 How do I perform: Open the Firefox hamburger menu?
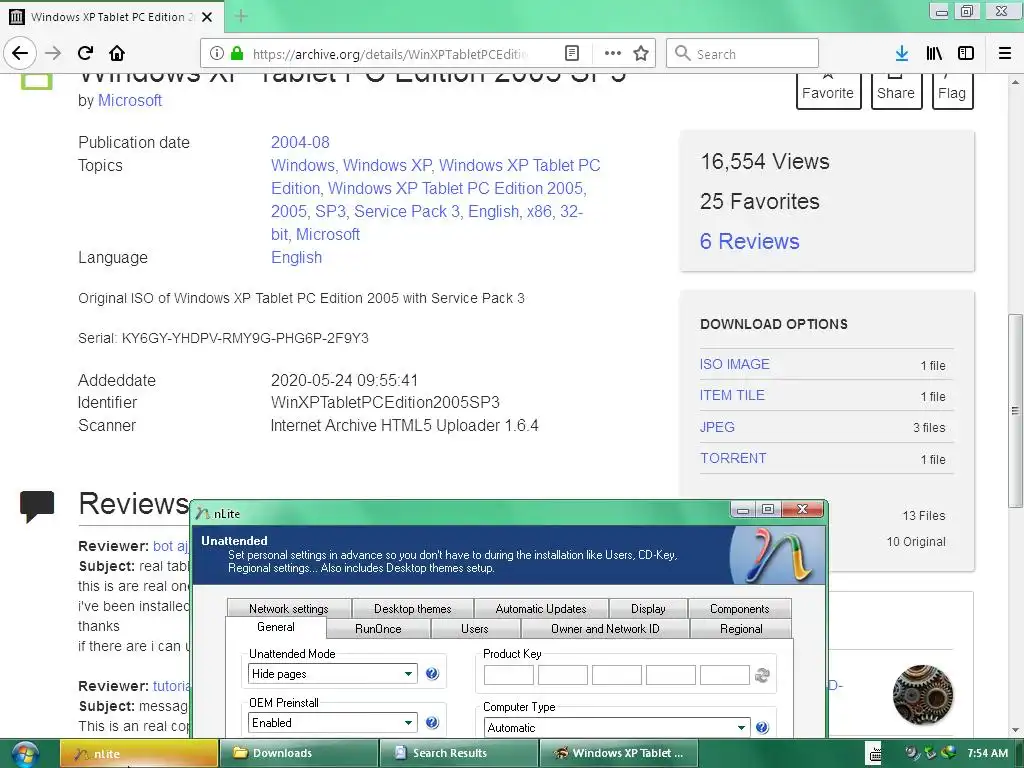click(1005, 54)
